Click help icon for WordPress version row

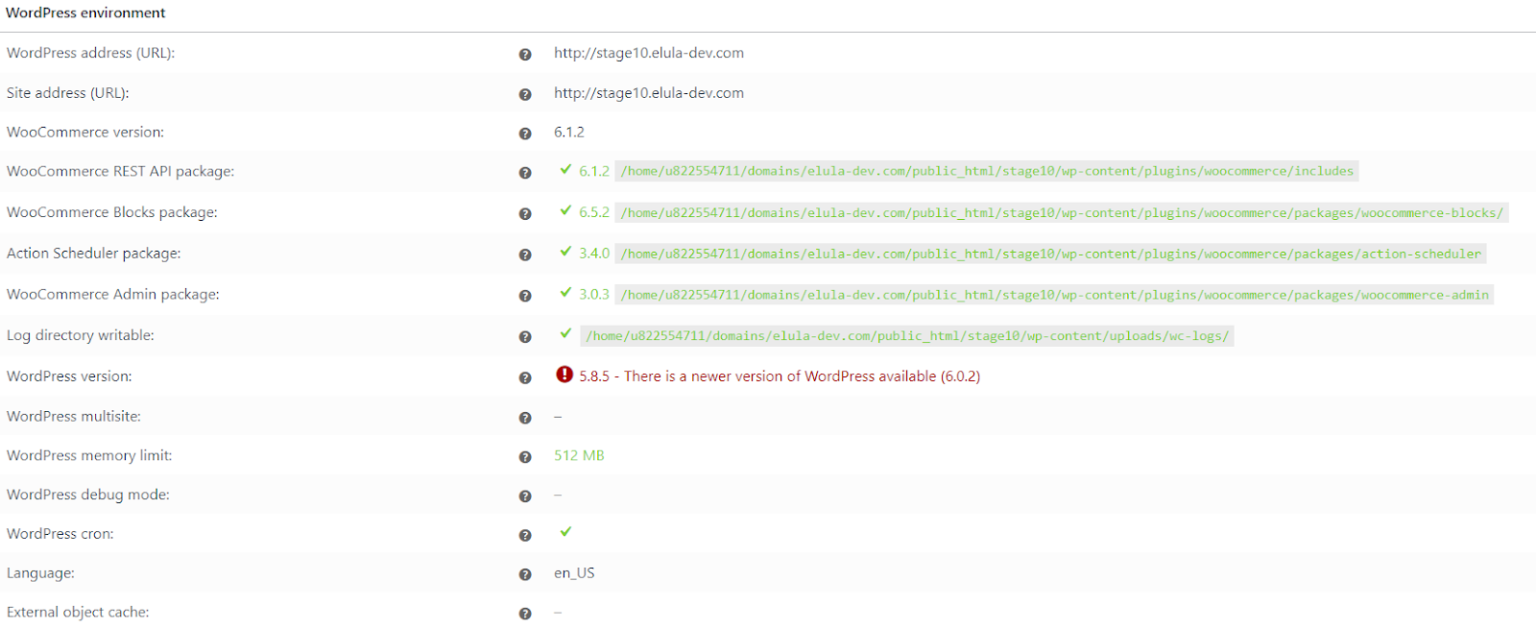click(525, 378)
